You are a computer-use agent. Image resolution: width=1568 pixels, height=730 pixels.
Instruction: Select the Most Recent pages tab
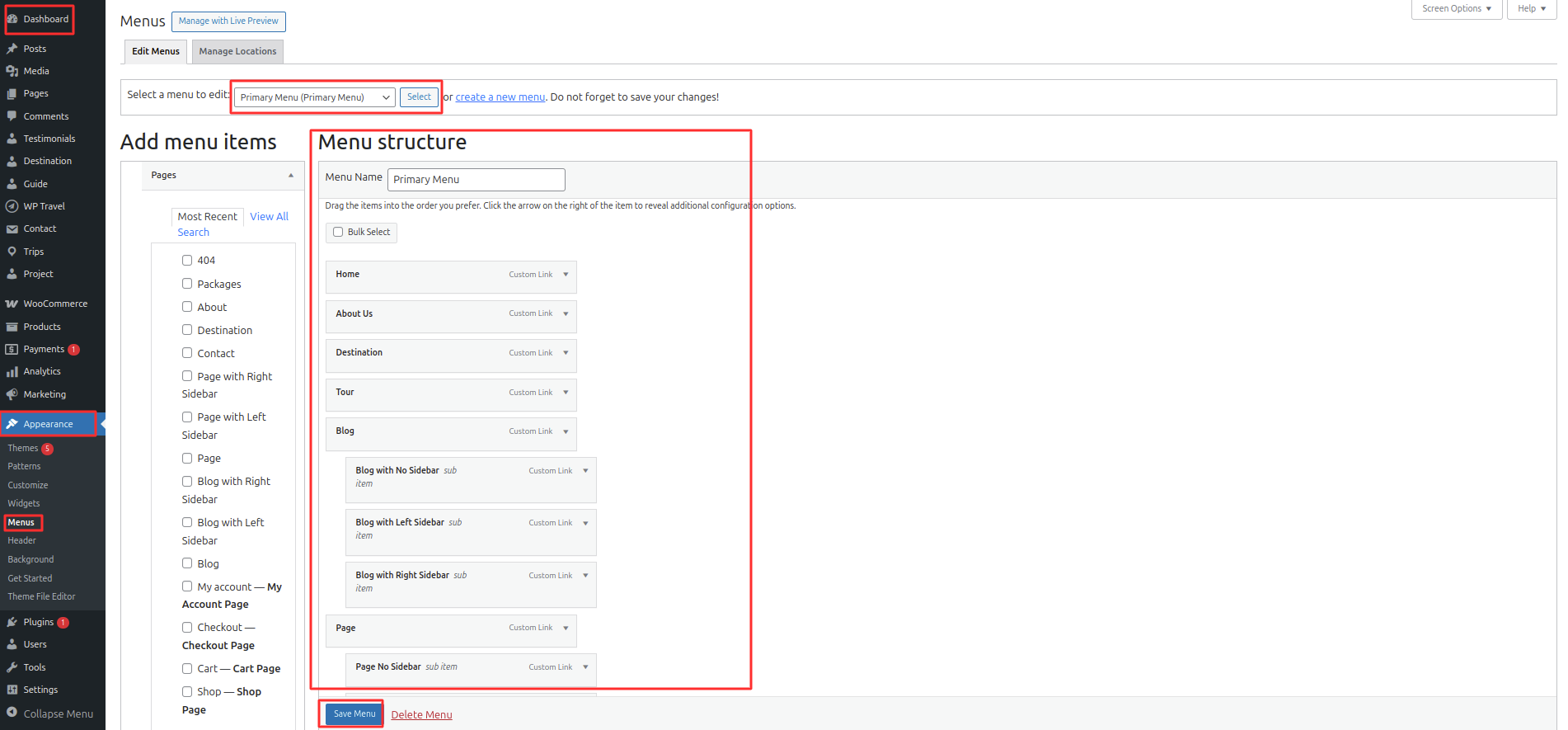(208, 217)
